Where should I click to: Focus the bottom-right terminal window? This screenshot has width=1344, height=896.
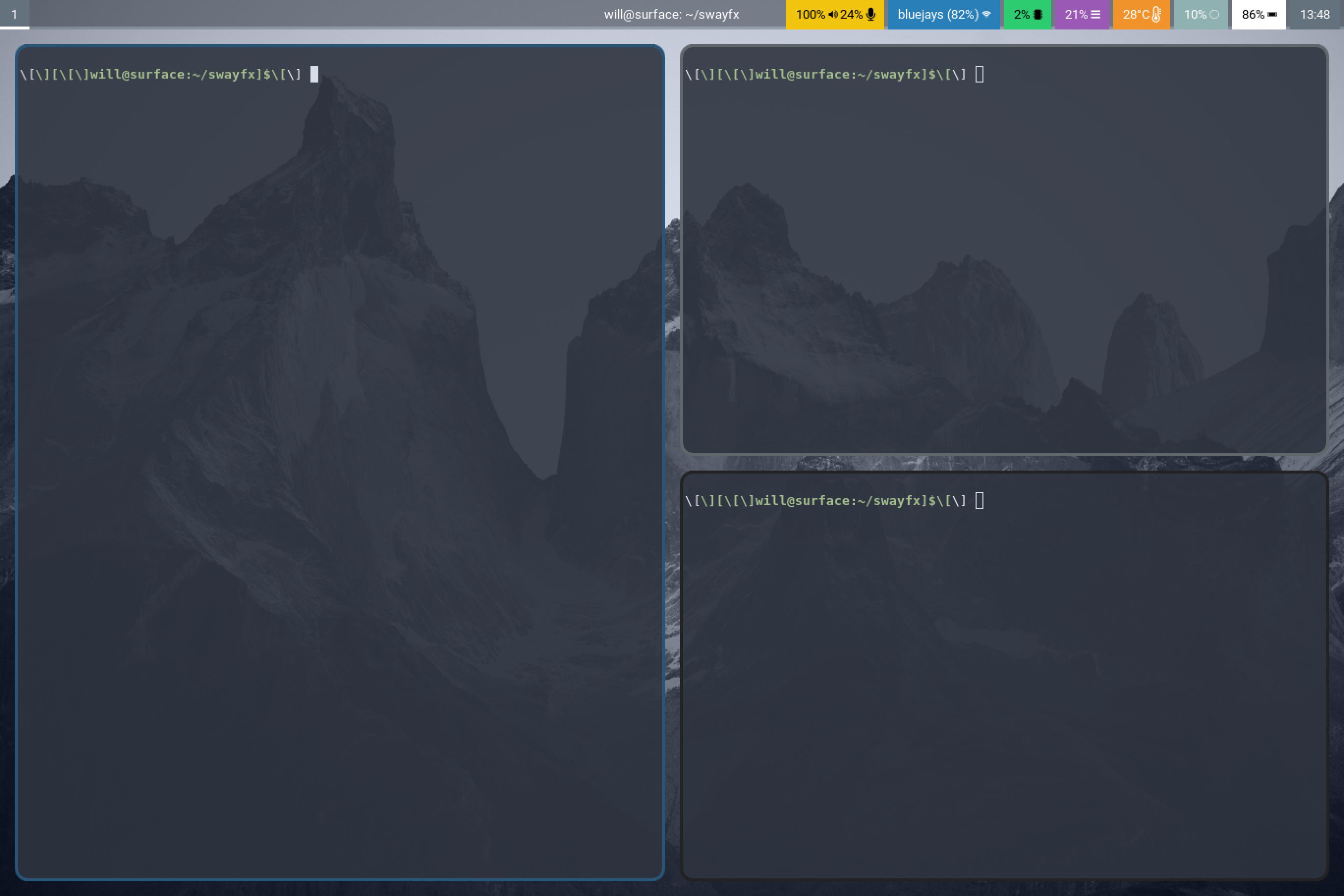click(x=1004, y=686)
